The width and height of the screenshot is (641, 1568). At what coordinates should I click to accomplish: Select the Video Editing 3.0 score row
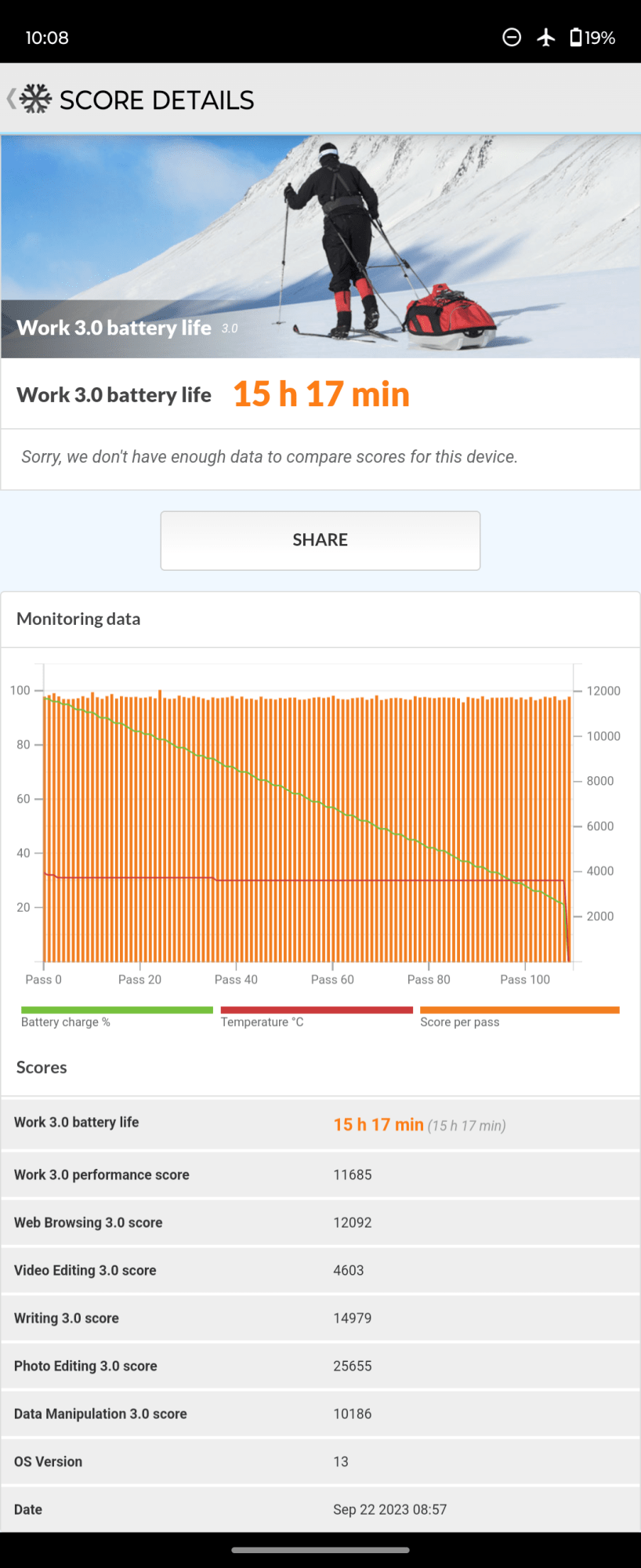coord(320,1270)
